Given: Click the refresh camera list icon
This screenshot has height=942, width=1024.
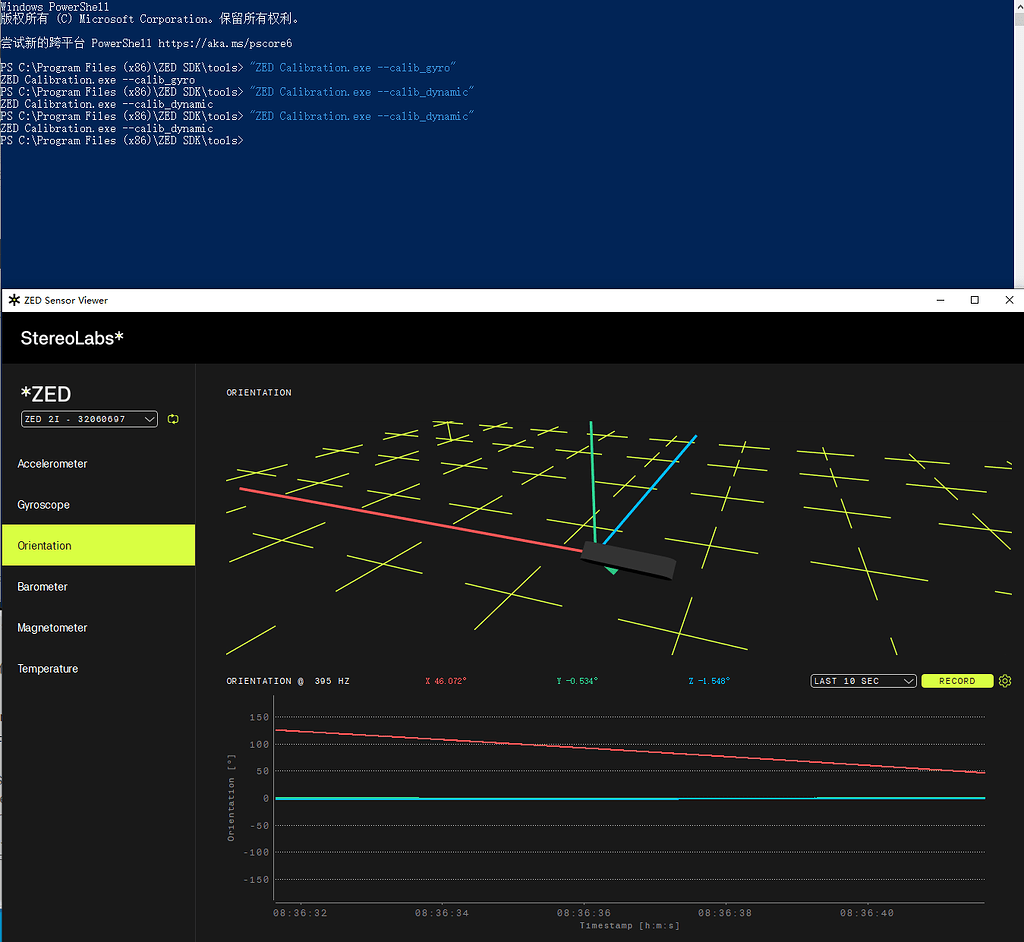Looking at the screenshot, I should click(173, 419).
